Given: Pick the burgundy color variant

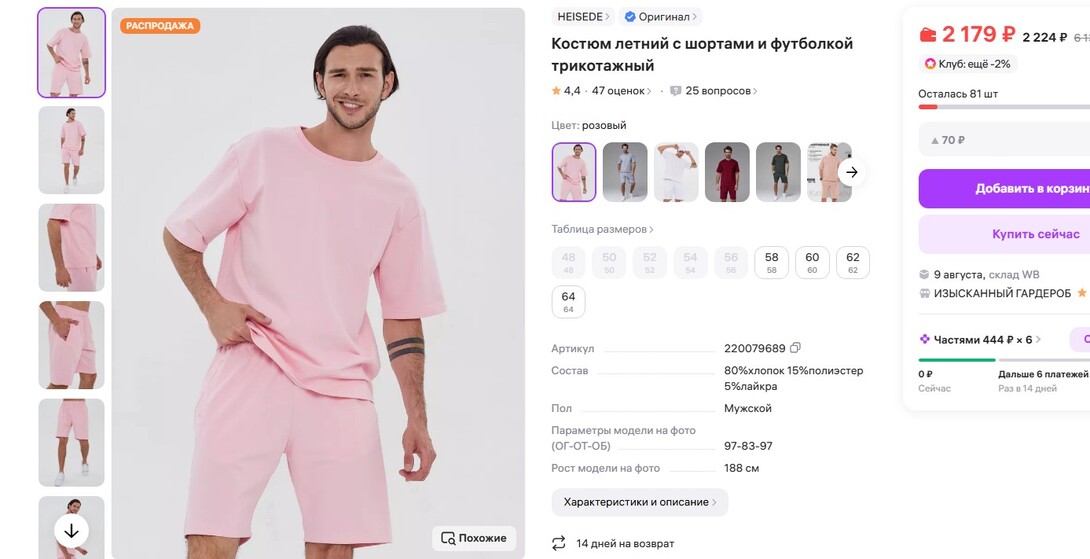Looking at the screenshot, I should 727,172.
